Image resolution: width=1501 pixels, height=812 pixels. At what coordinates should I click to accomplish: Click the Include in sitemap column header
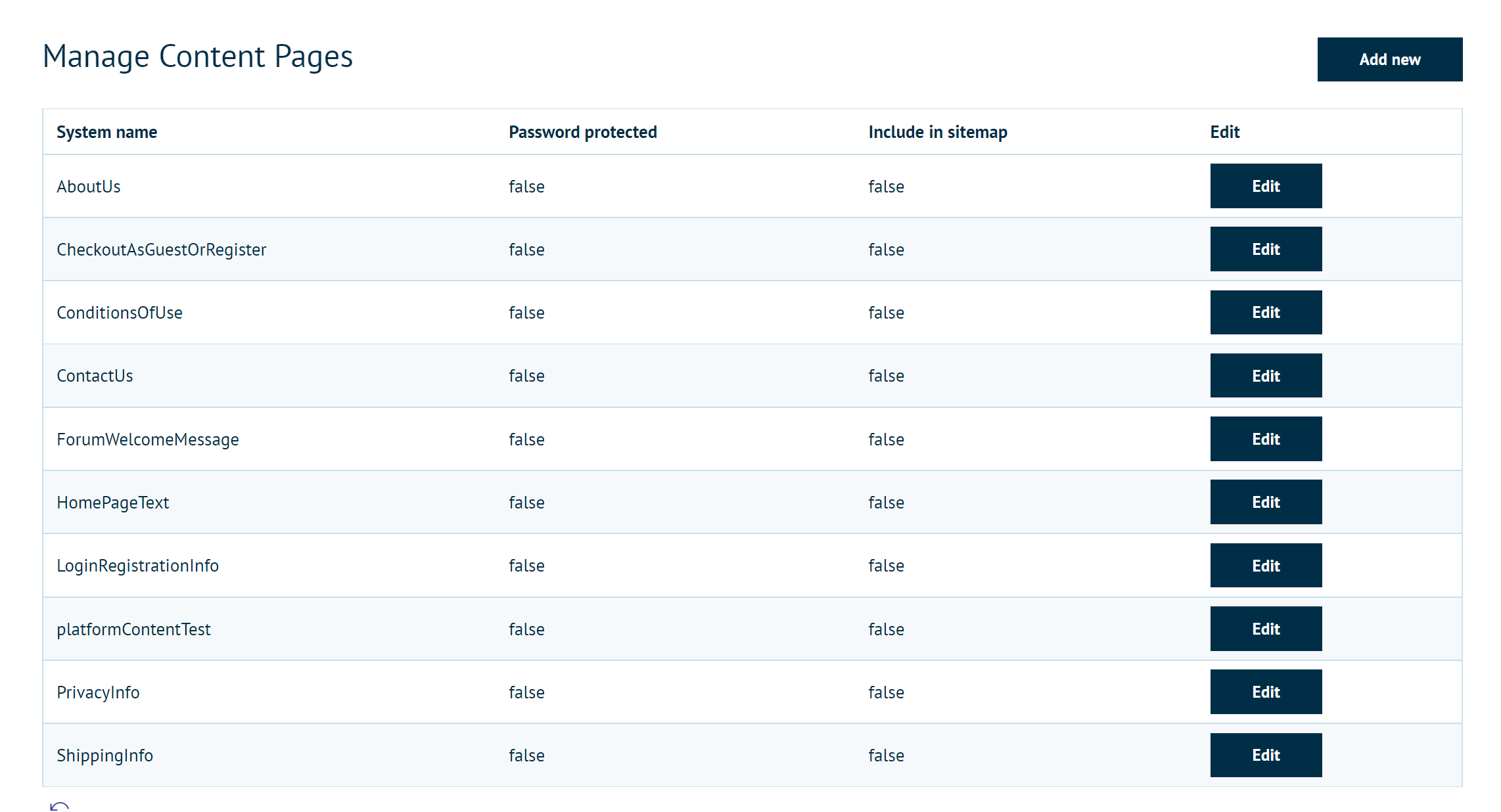tap(937, 132)
